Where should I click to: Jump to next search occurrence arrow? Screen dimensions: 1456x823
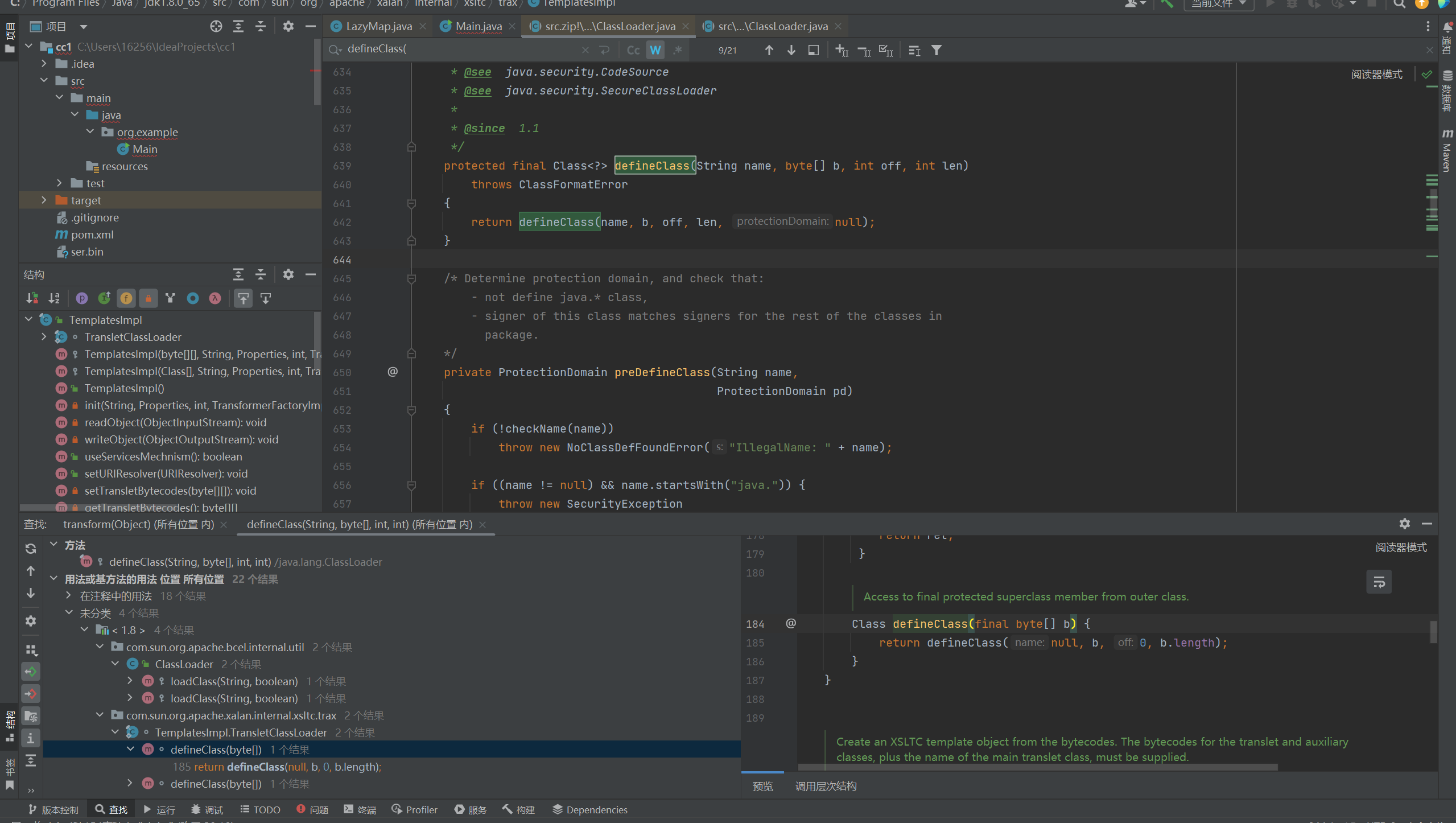791,50
